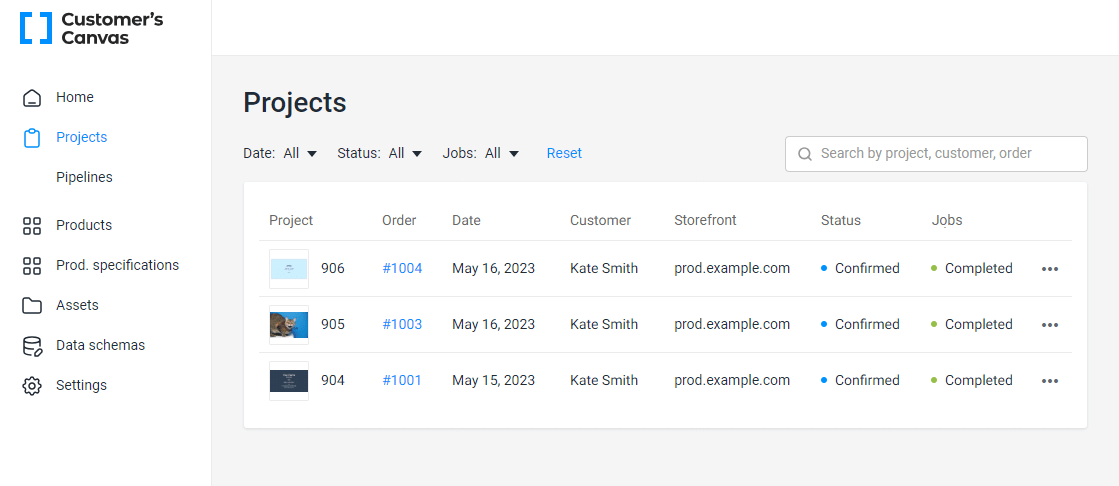Click the Jobs column header
This screenshot has width=1119, height=486.
tap(947, 221)
